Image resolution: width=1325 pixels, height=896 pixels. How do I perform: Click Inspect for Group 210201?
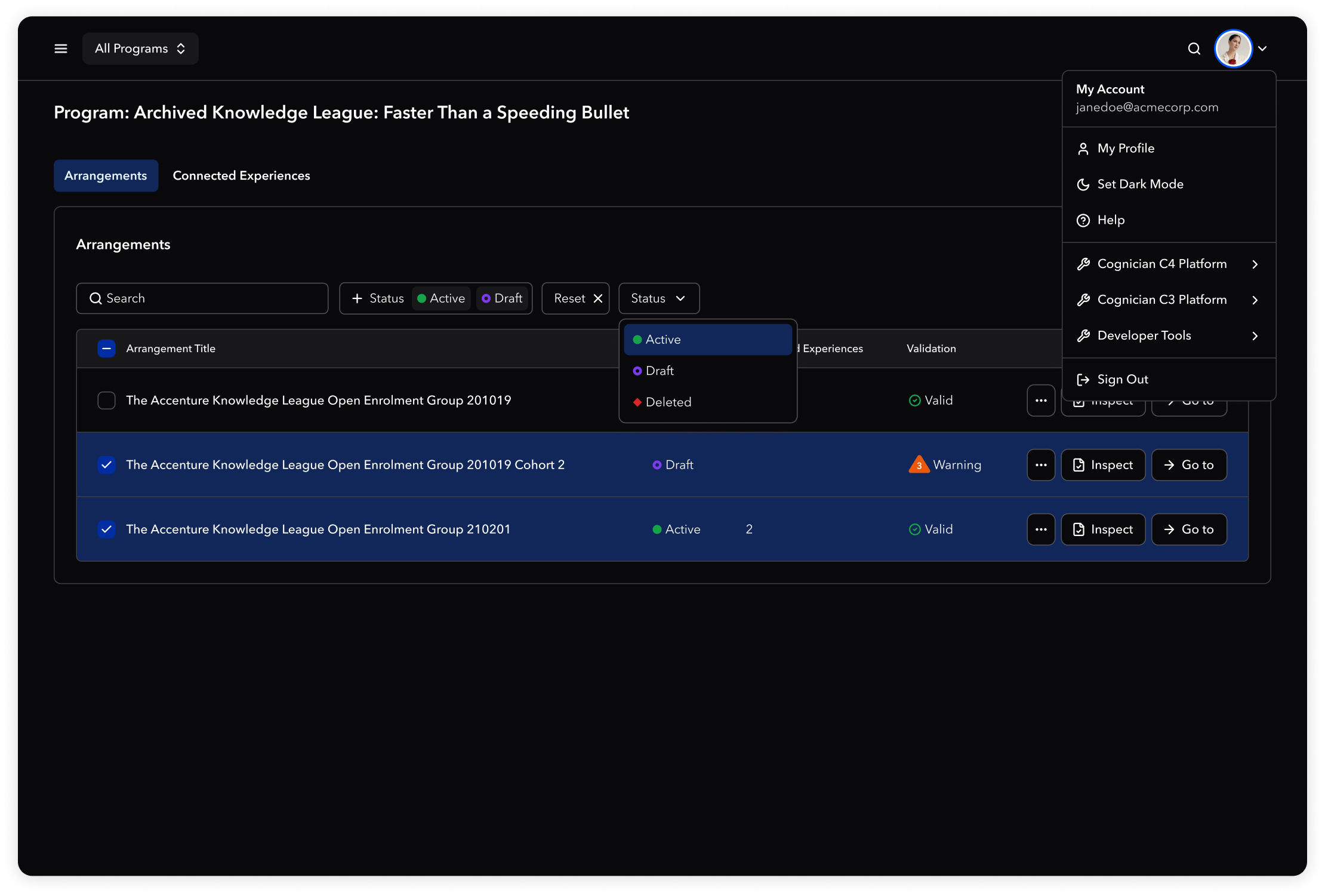tap(1103, 529)
